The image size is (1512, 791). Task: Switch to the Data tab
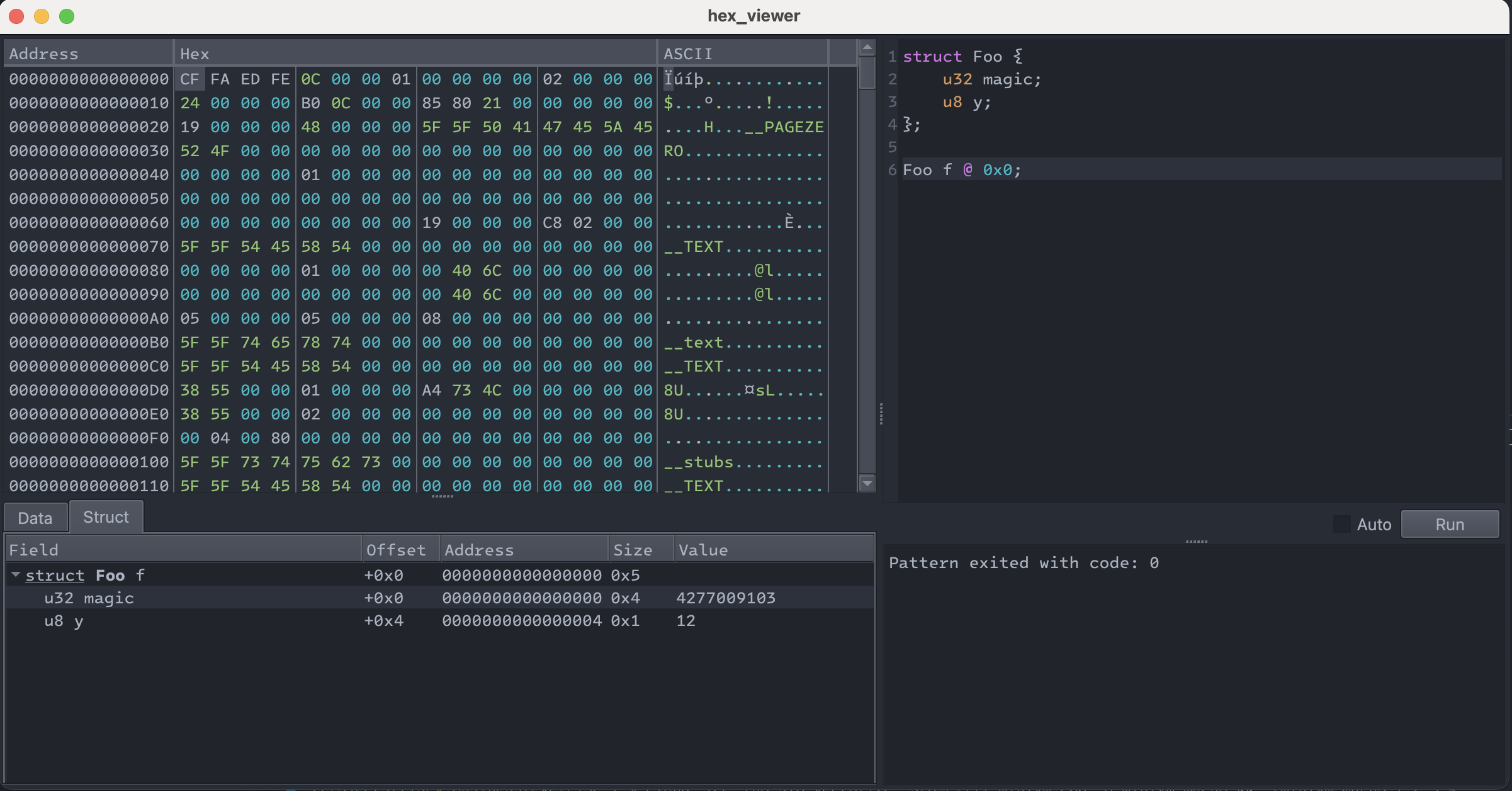click(35, 518)
